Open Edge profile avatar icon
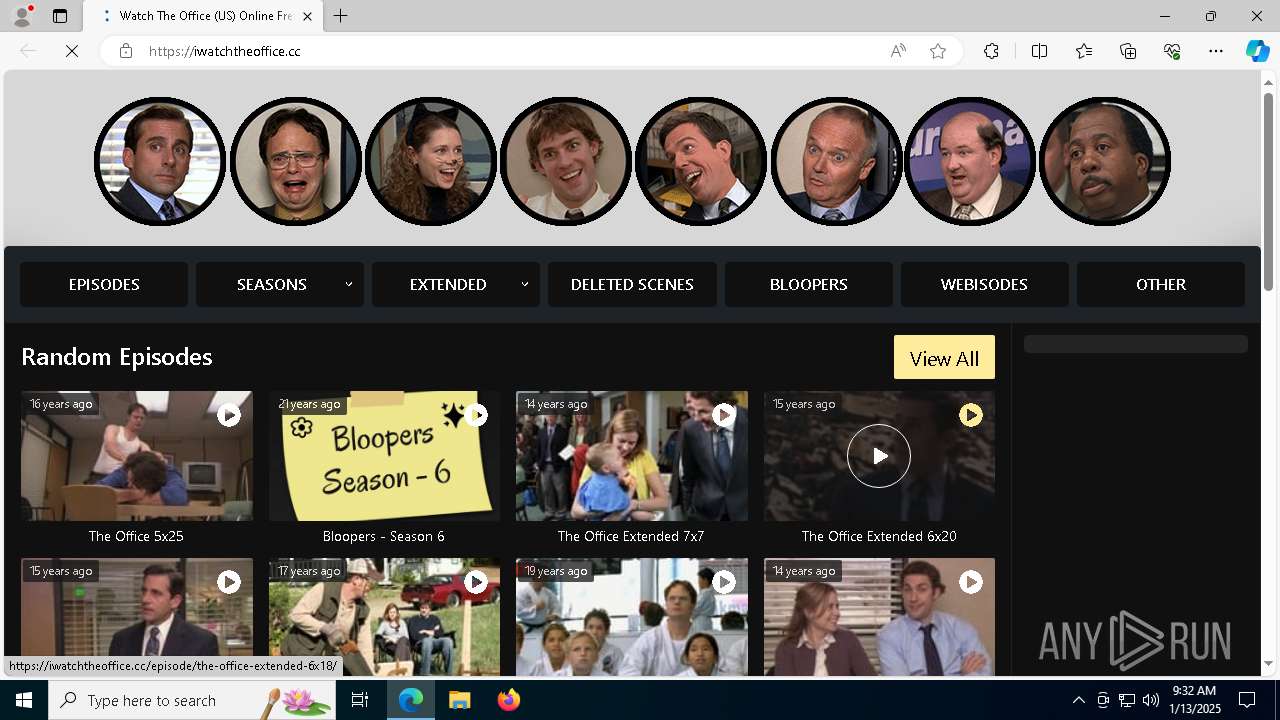 click(21, 16)
